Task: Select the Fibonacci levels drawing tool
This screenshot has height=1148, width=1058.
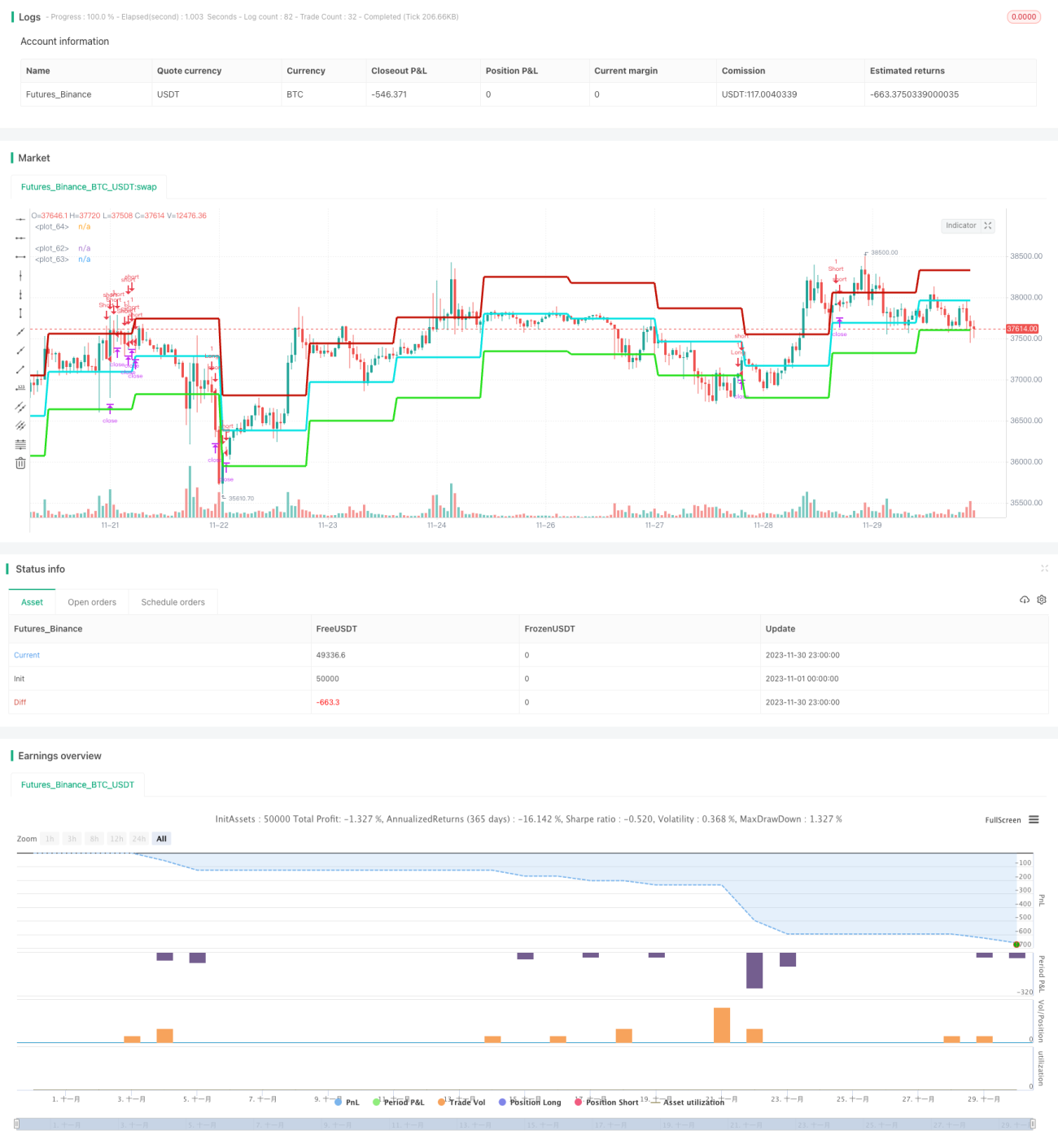Action: [x=20, y=444]
